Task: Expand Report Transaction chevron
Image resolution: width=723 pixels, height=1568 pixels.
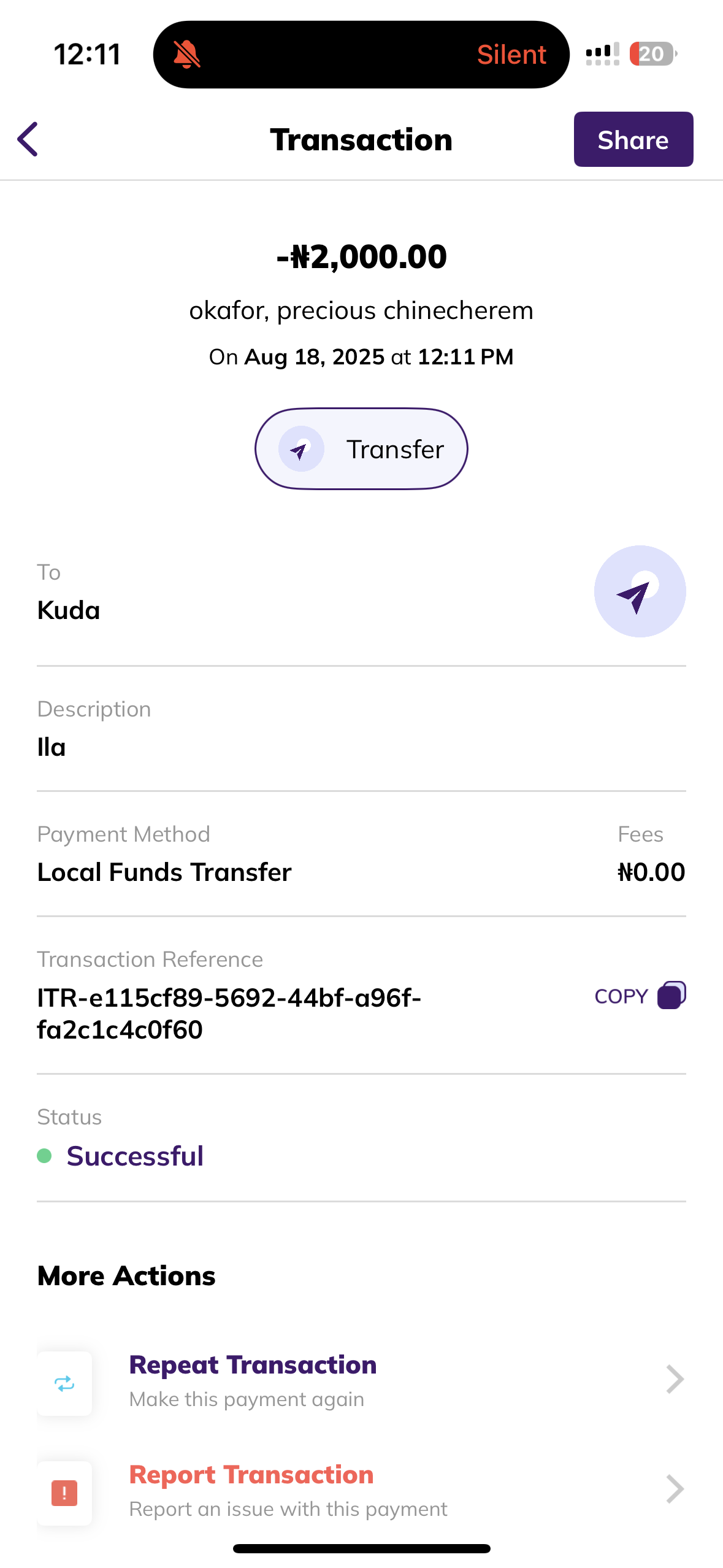Action: [675, 1489]
